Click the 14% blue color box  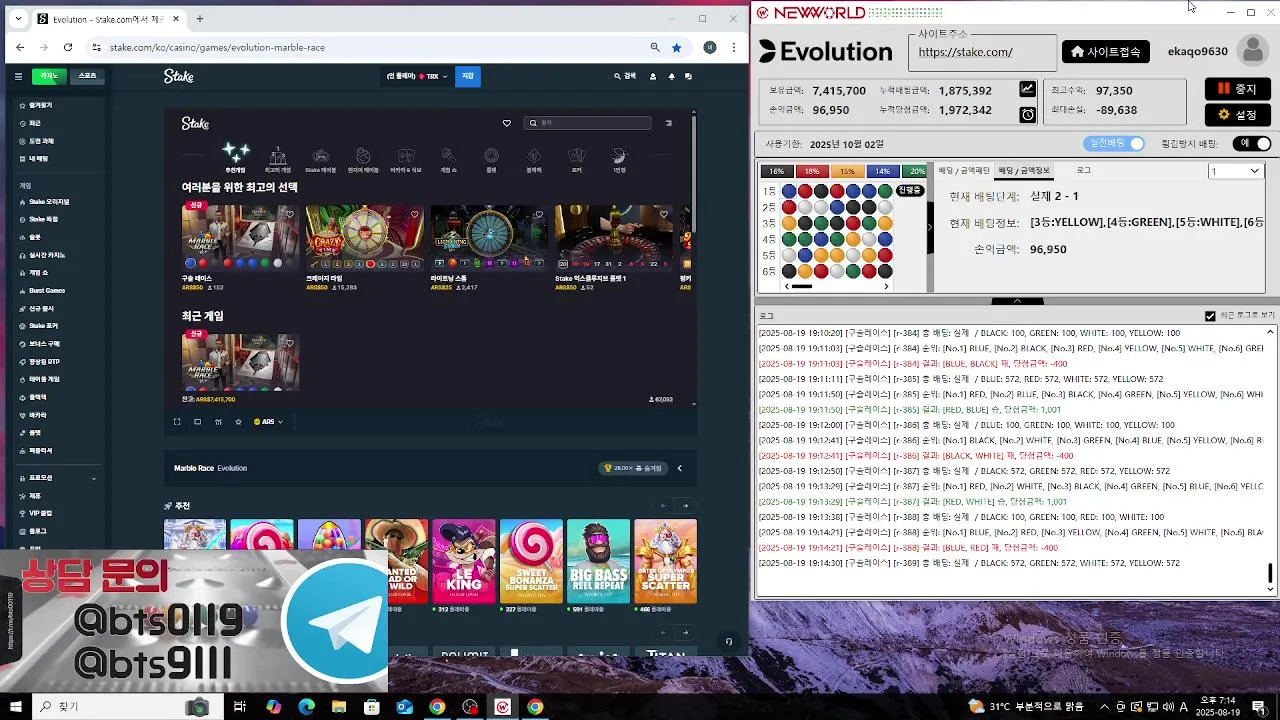pyautogui.click(x=882, y=171)
